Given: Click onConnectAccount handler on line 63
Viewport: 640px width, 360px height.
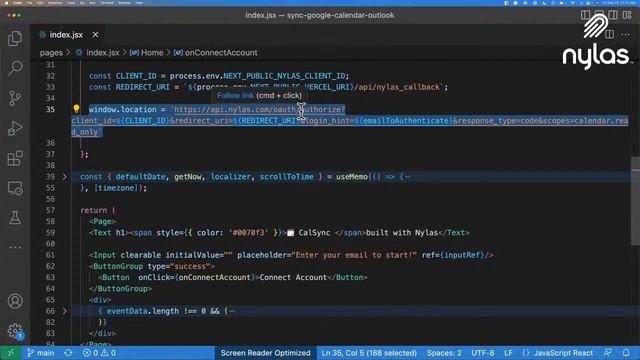Looking at the screenshot, I should pos(215,278).
